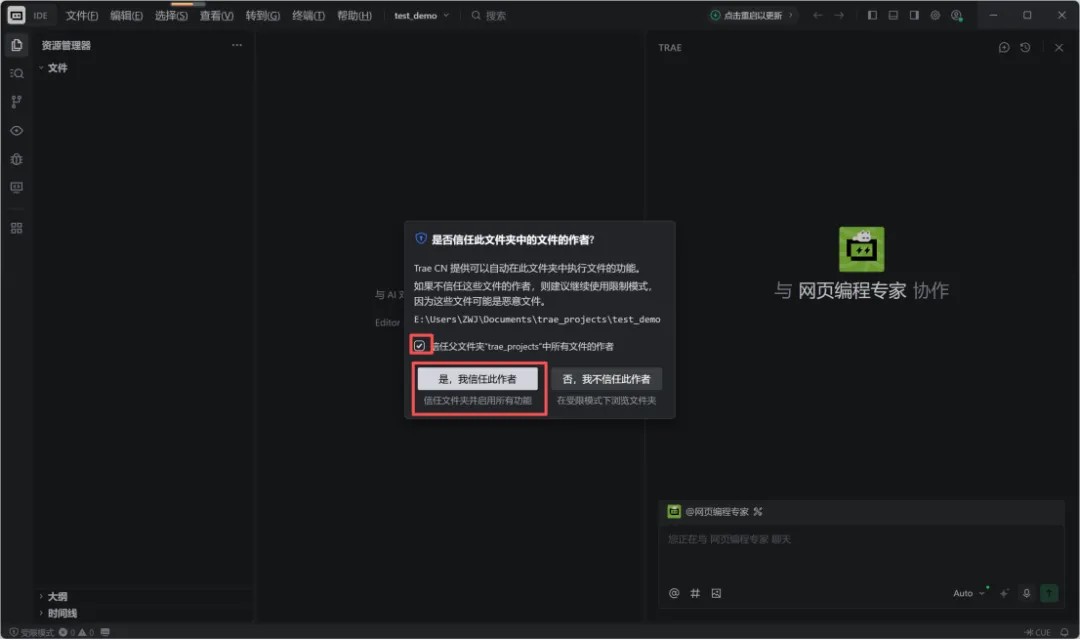Viewport: 1080px width, 640px height.
Task: Open the 文件(F) menu
Action: [82, 15]
